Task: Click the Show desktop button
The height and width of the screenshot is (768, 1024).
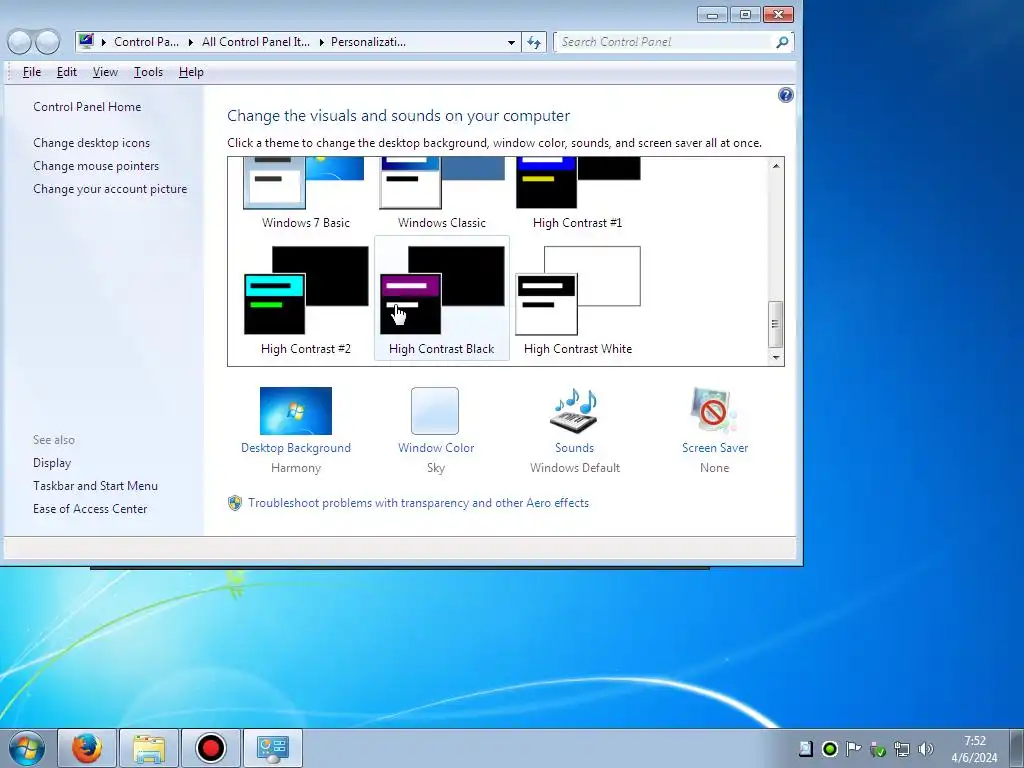Action: pyautogui.click(x=1017, y=748)
